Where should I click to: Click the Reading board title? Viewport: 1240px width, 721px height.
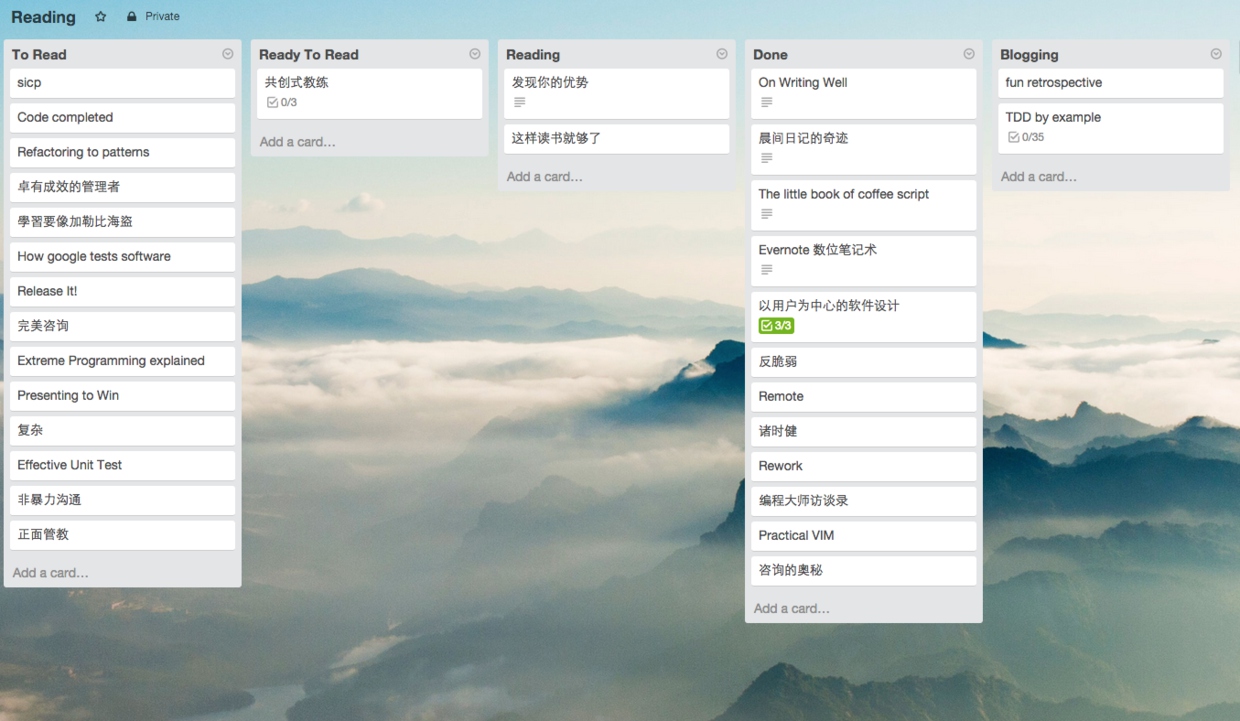coord(43,17)
